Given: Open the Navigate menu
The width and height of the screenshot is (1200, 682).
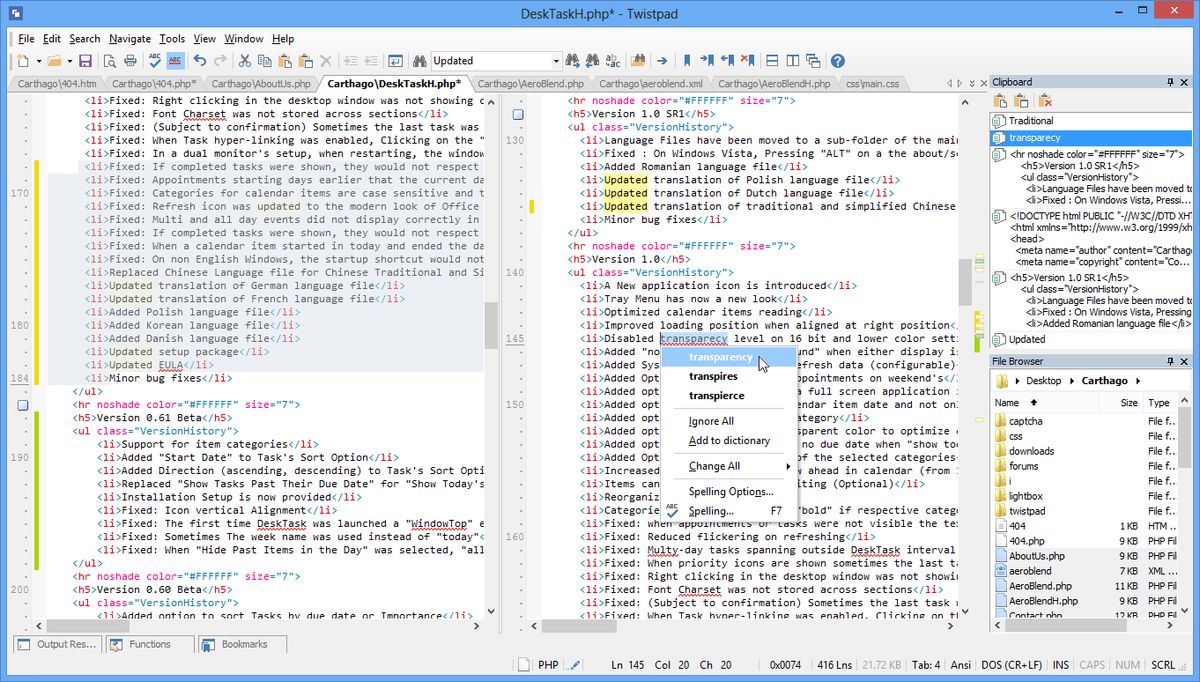Looking at the screenshot, I should tap(129, 38).
